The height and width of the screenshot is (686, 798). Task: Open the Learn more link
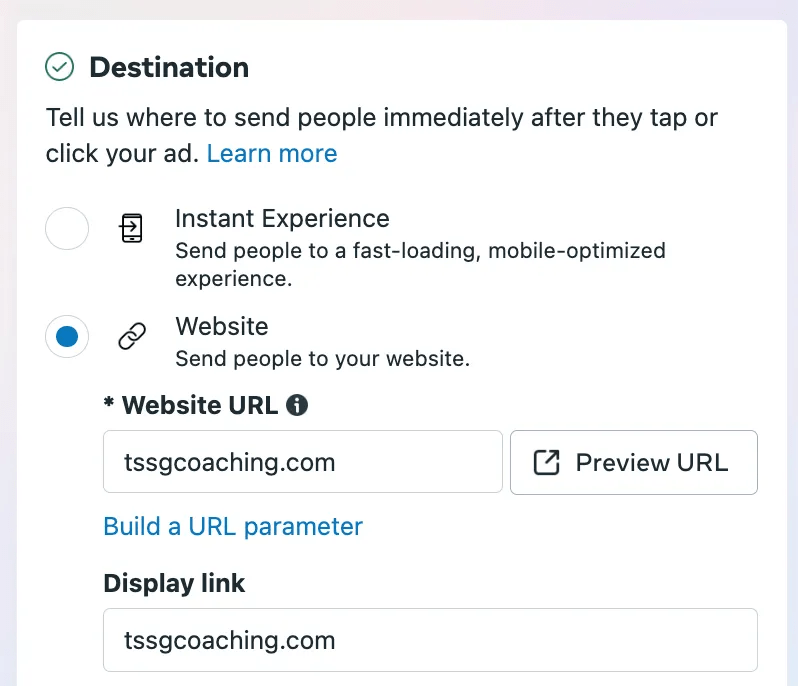point(272,153)
